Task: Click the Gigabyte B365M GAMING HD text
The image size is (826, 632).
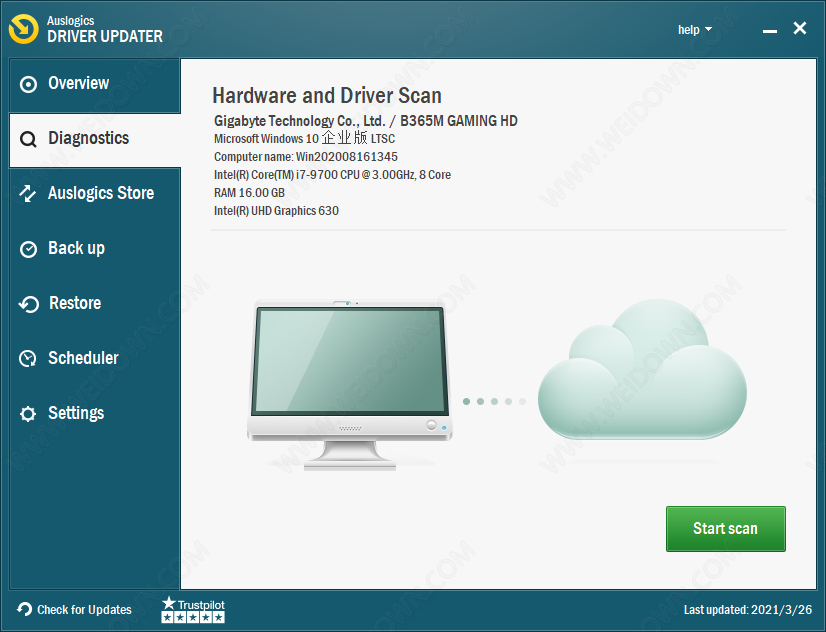Action: (x=366, y=121)
